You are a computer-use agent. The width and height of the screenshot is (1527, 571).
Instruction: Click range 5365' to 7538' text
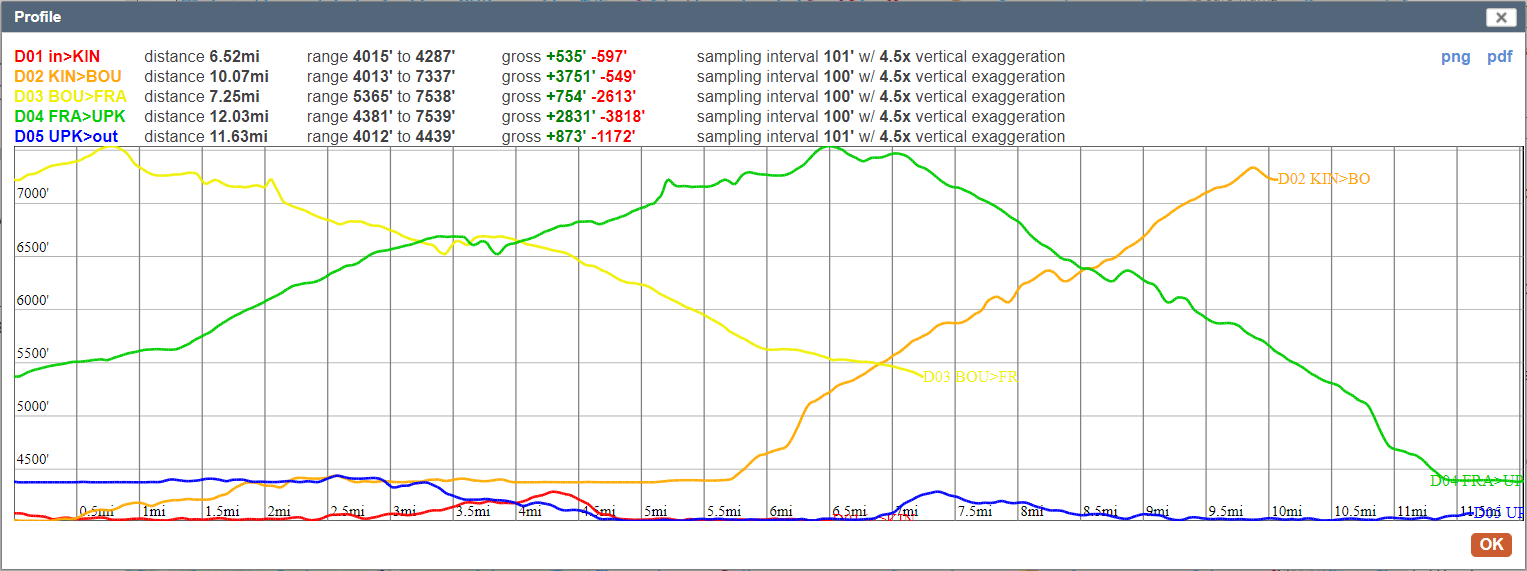point(381,97)
